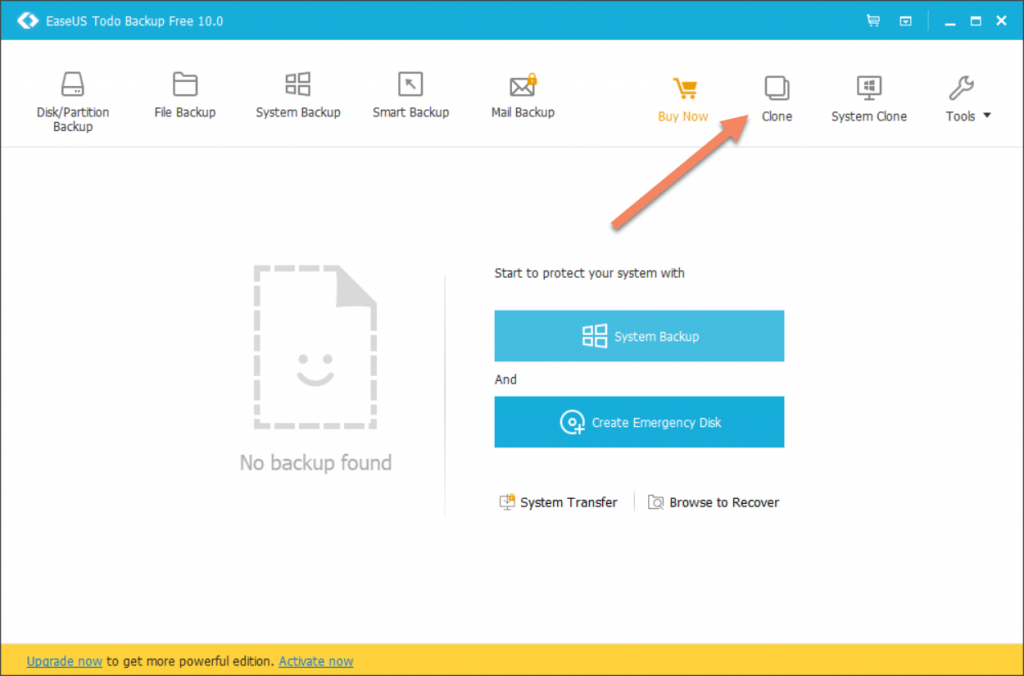Screen dimensions: 1024x676
Task: Maximize the EaseUS Todo Backup window
Action: [x=976, y=22]
